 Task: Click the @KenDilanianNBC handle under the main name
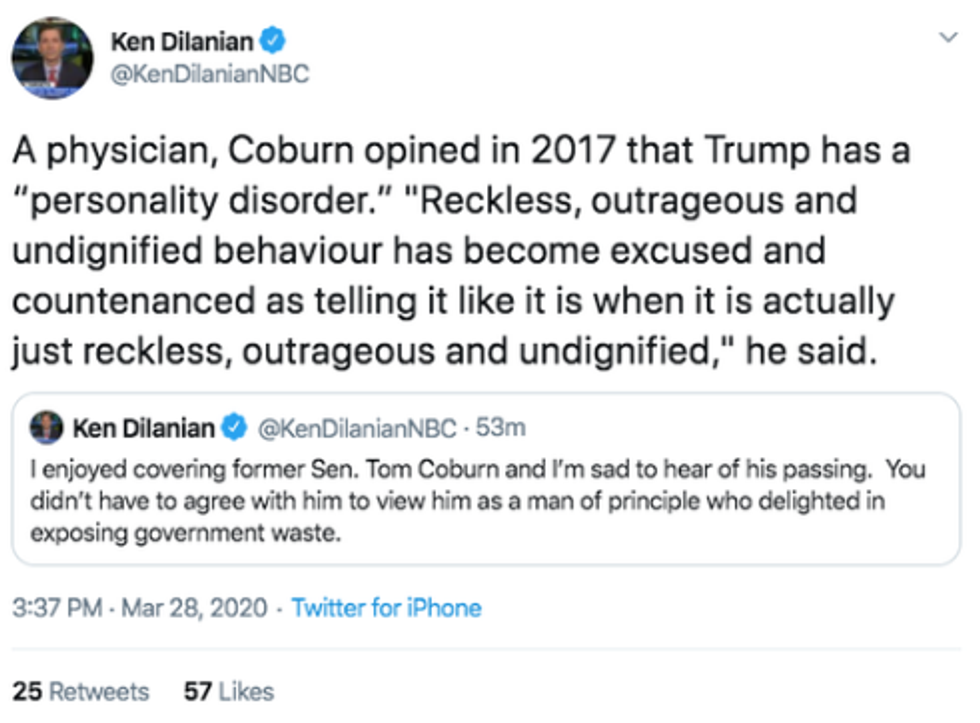pyautogui.click(x=208, y=72)
